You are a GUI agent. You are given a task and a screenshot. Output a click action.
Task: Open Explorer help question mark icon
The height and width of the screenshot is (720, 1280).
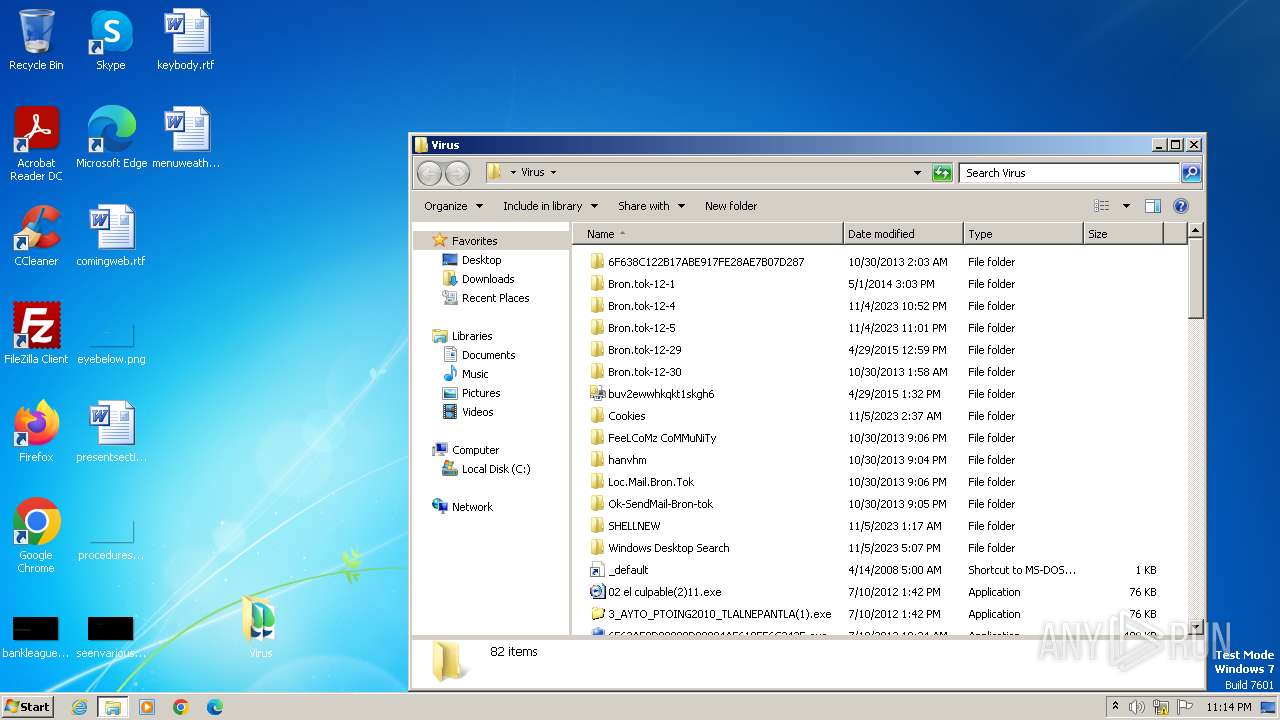click(1180, 206)
